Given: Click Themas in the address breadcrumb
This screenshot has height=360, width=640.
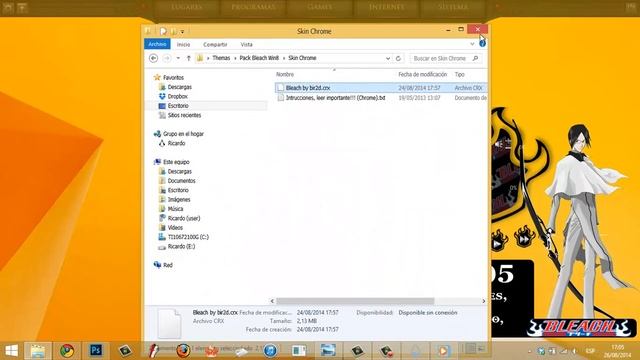Looking at the screenshot, I should pyautogui.click(x=221, y=58).
